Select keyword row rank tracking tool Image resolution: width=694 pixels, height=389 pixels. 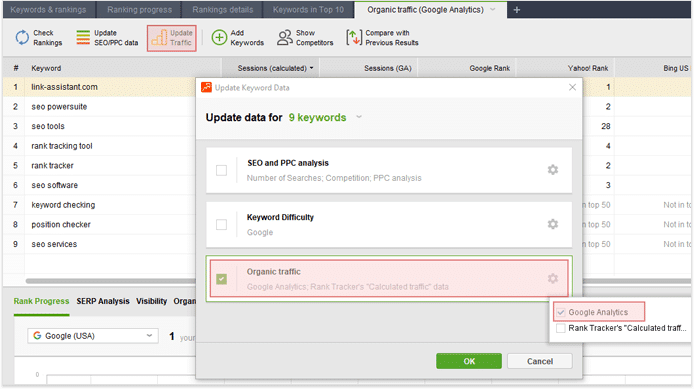pyautogui.click(x=99, y=146)
